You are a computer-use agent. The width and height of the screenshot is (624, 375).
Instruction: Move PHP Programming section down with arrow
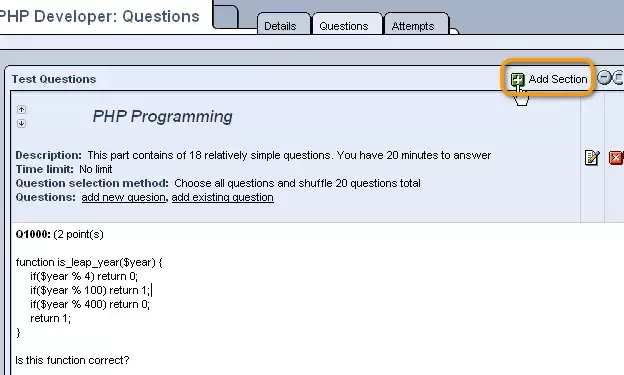point(21,123)
